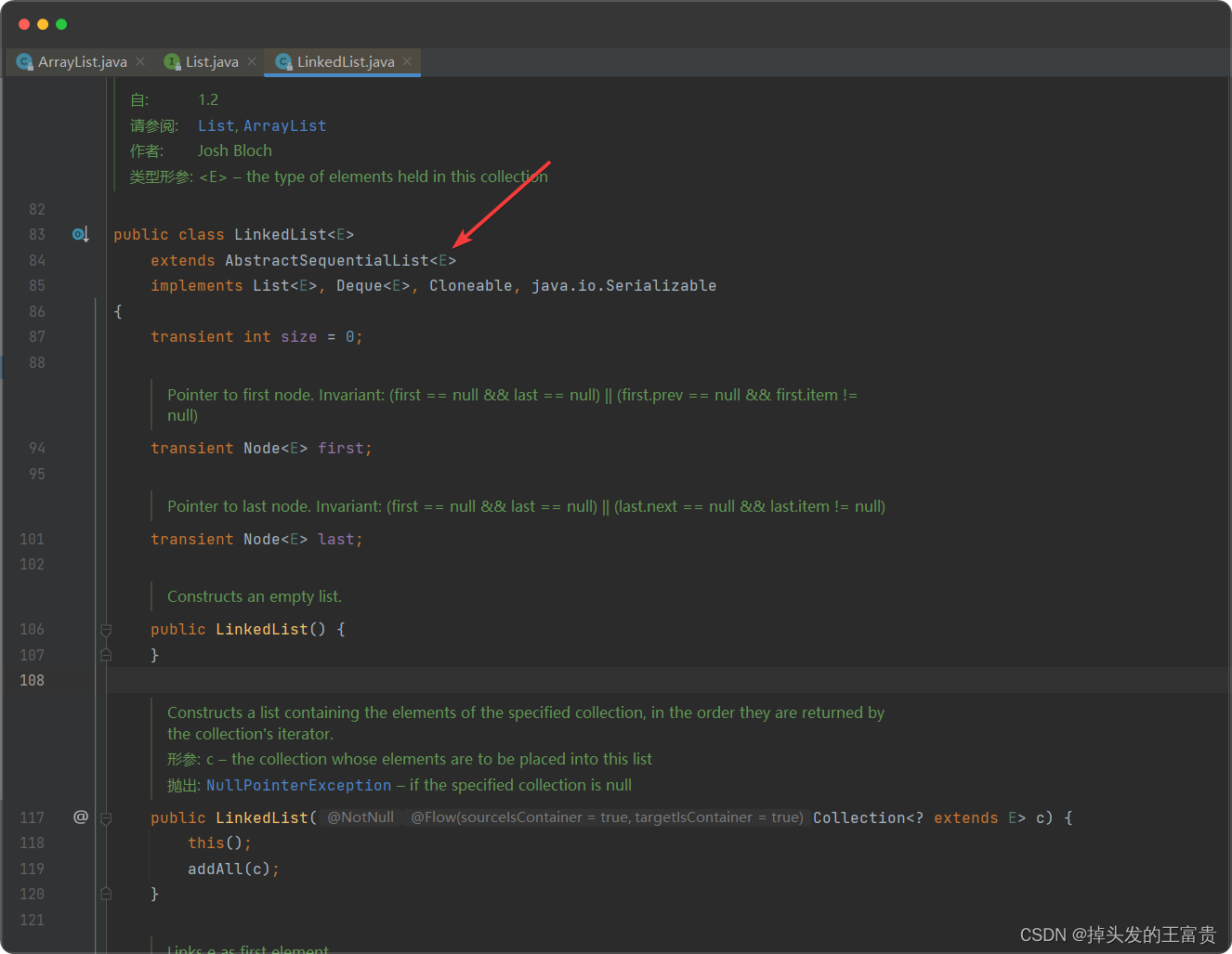Click the Deque<E> interface in the implements clause
This screenshot has height=954, width=1232.
coord(373,285)
